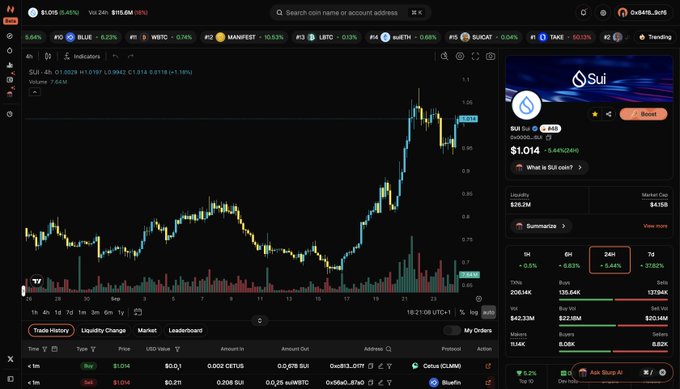This screenshot has width=680, height=389.
Task: Undo the last chart action
Action: click(115, 56)
